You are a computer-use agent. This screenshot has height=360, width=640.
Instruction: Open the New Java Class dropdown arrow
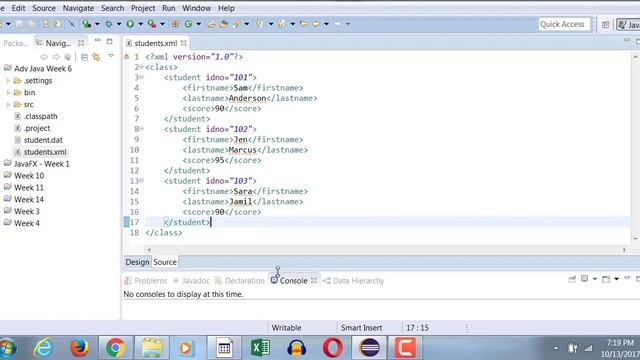[x=199, y=24]
